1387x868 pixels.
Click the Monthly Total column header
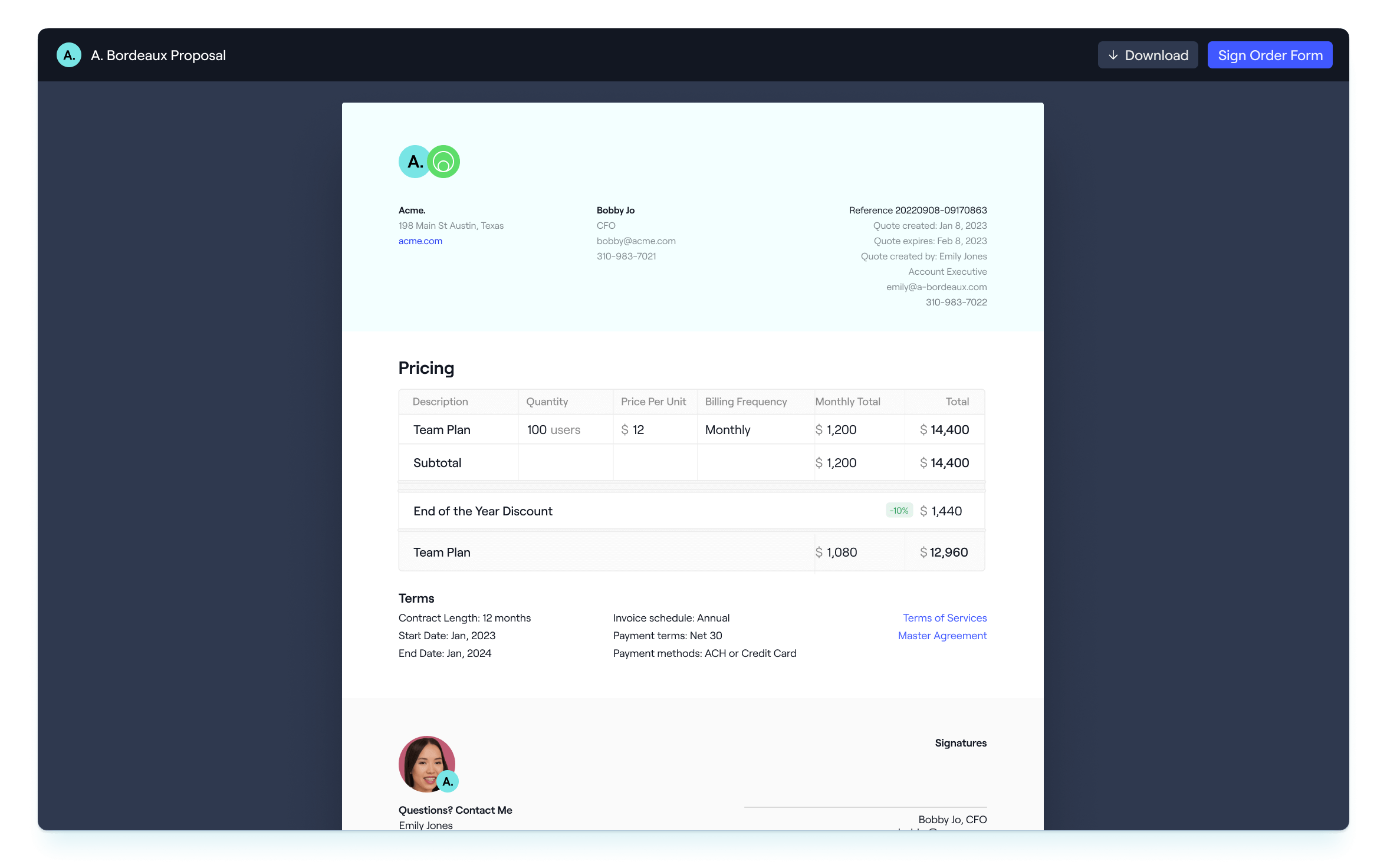point(847,402)
